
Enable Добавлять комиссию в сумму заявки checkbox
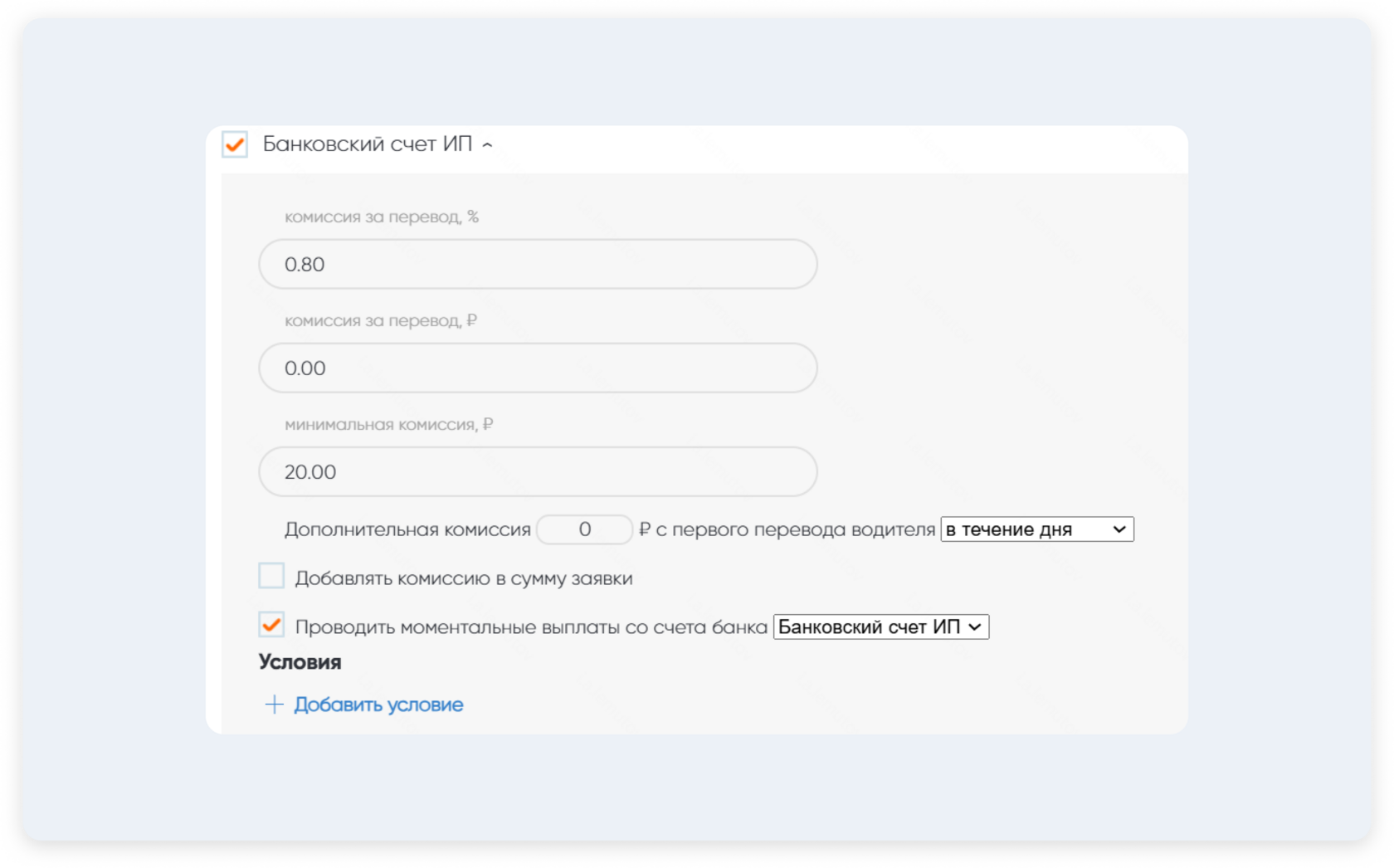(x=271, y=576)
